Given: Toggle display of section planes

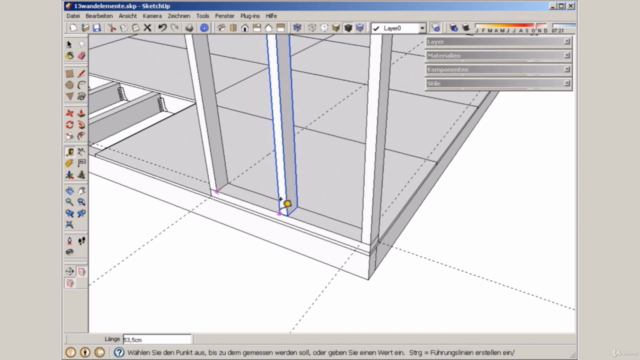Looking at the screenshot, I should [82, 271].
